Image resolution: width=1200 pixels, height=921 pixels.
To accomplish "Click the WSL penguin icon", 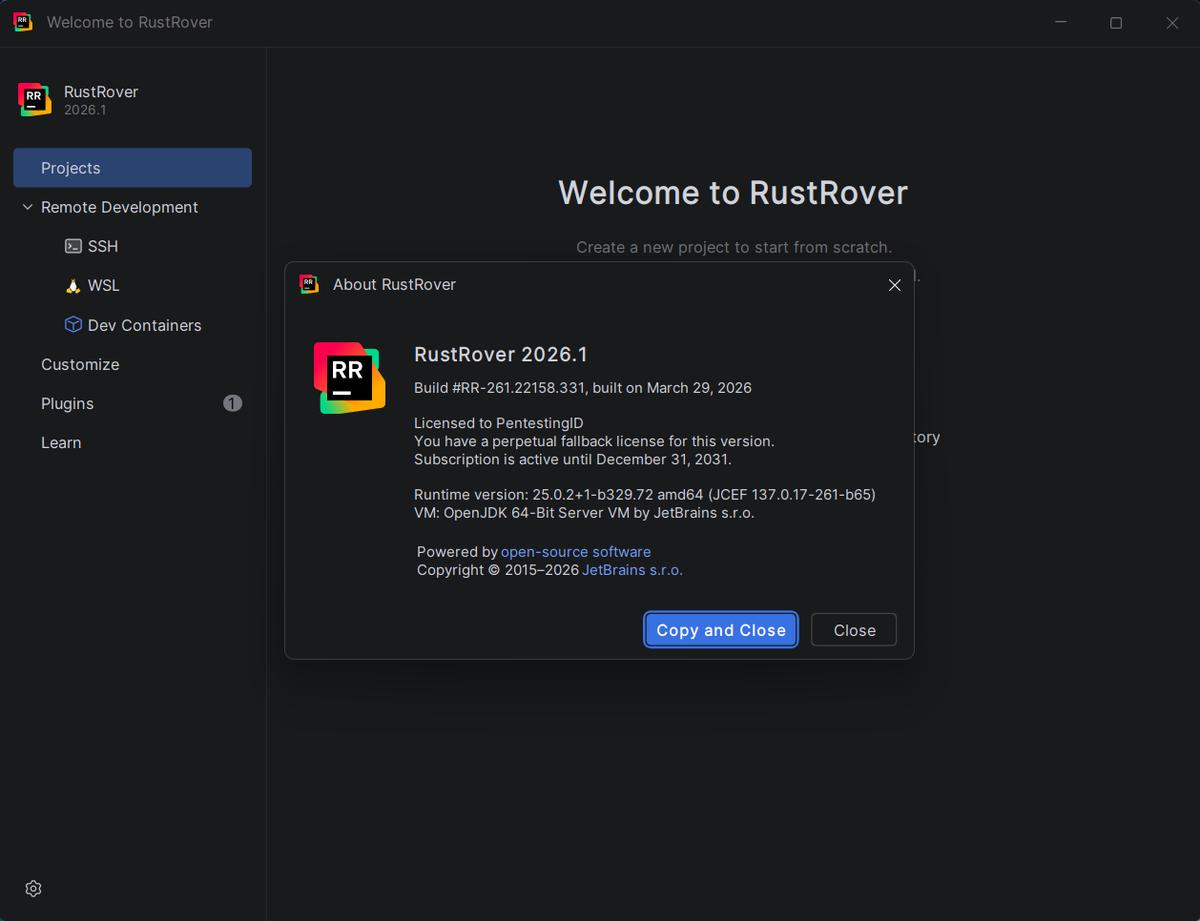I will [73, 286].
